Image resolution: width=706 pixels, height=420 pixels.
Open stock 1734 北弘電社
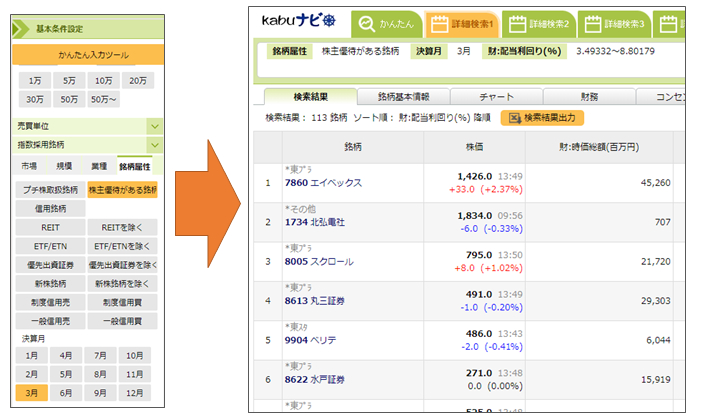[315, 222]
